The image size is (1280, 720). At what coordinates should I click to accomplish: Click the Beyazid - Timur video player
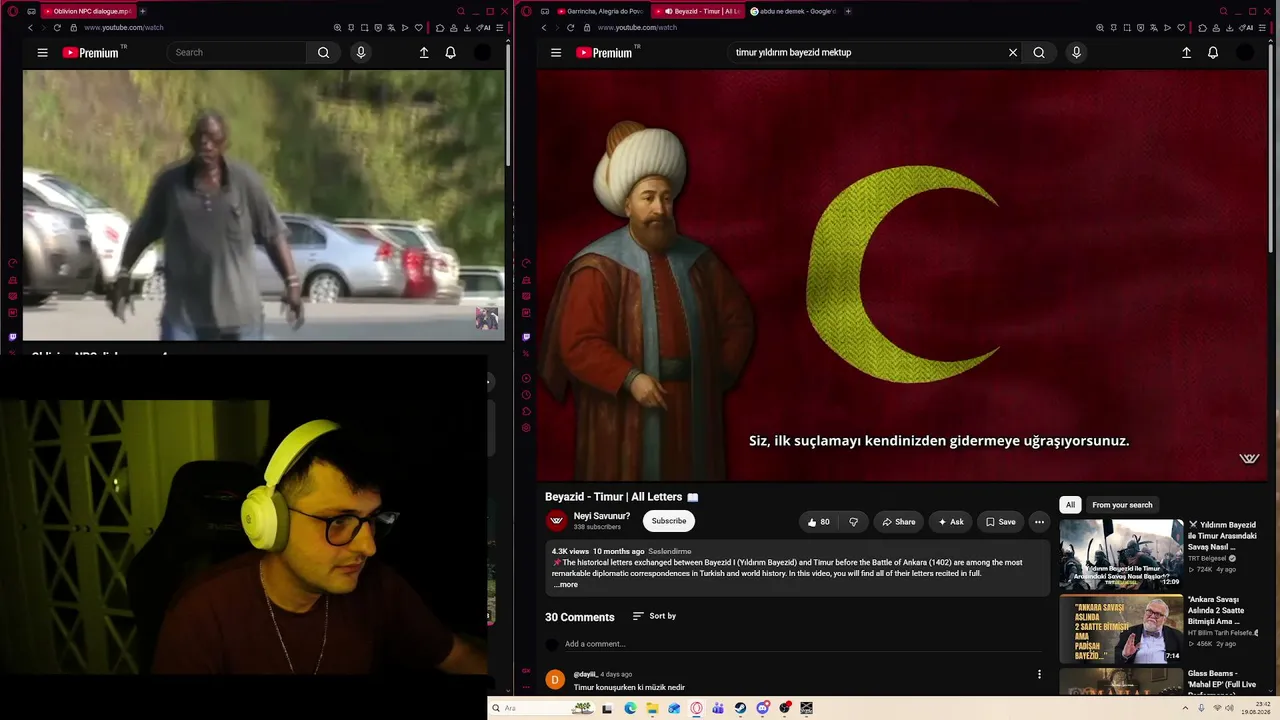(x=902, y=276)
